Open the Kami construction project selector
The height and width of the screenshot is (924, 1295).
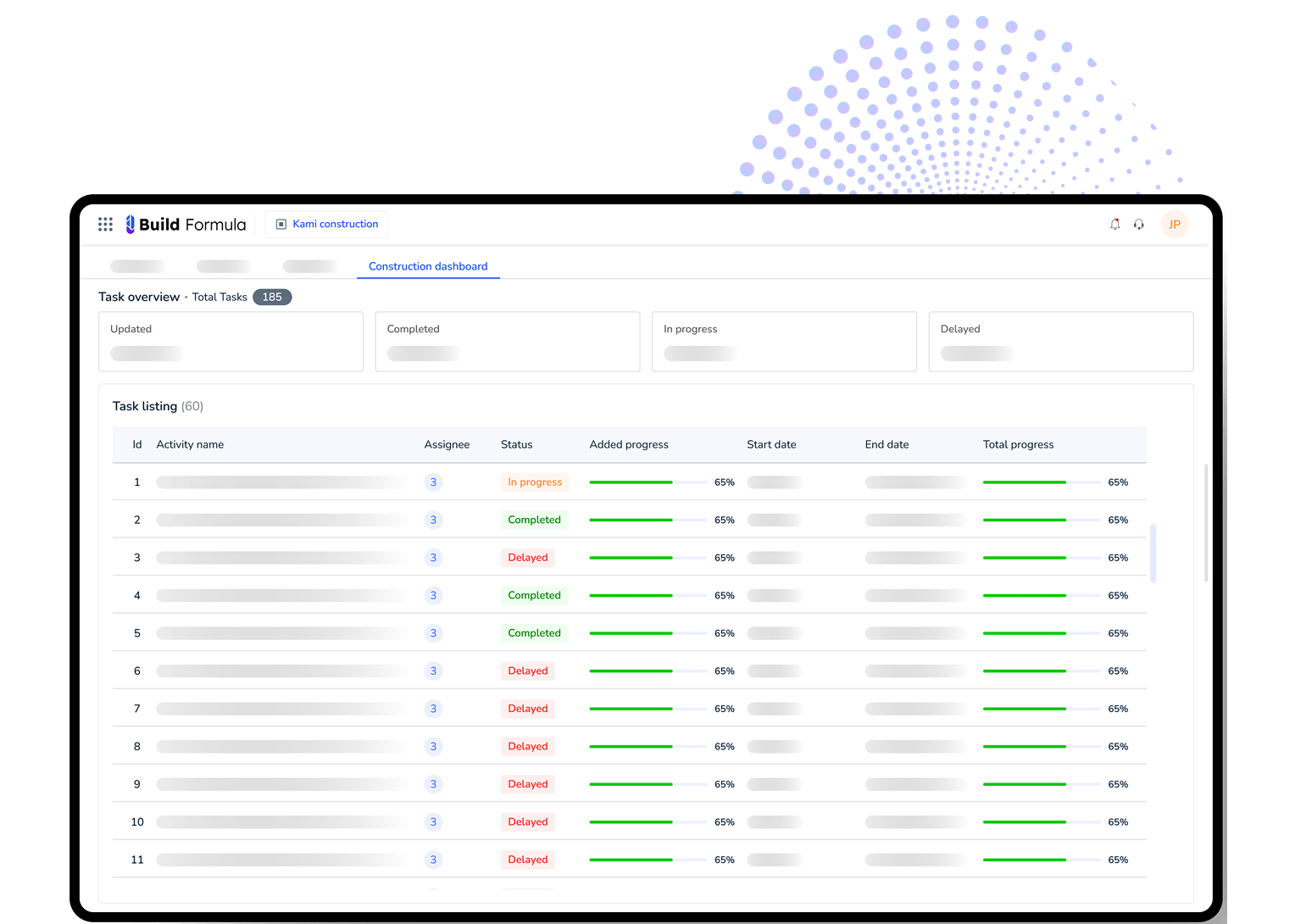pos(327,224)
